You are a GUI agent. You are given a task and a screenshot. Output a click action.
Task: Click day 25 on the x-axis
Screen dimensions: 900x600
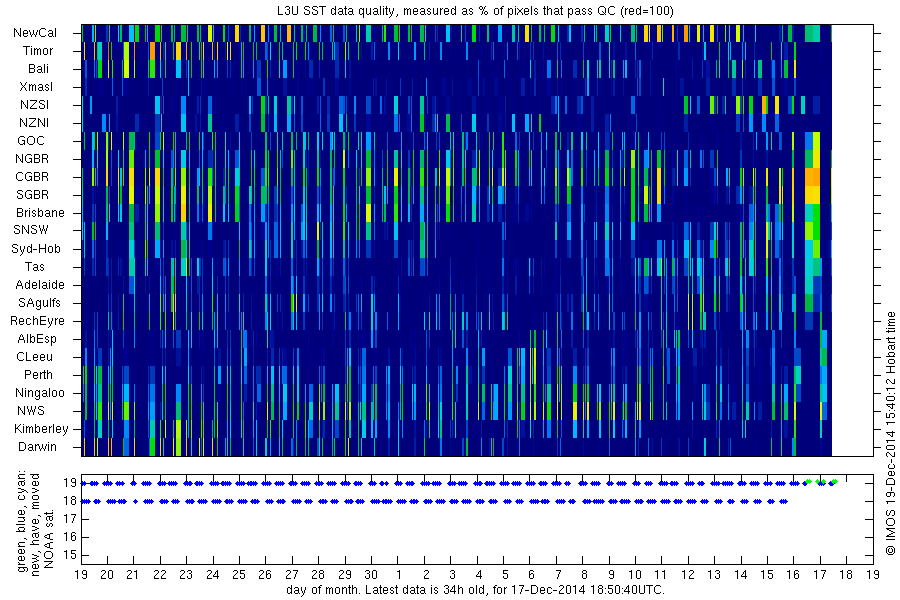239,575
